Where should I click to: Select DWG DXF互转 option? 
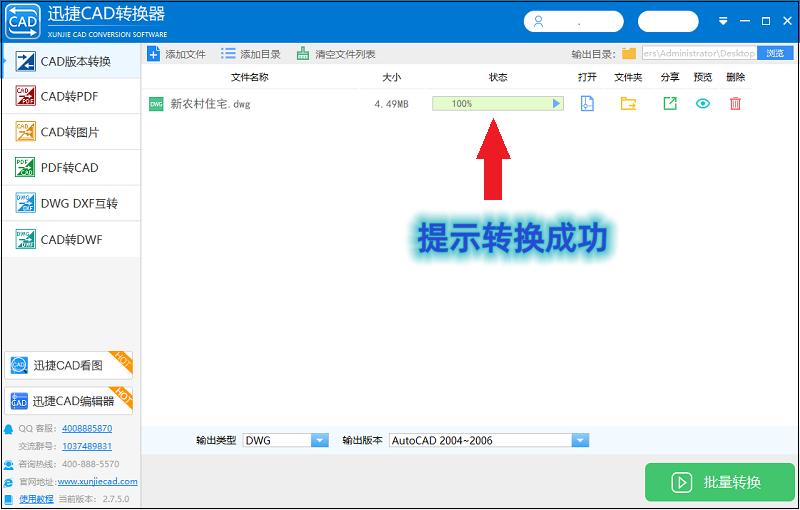pos(71,203)
